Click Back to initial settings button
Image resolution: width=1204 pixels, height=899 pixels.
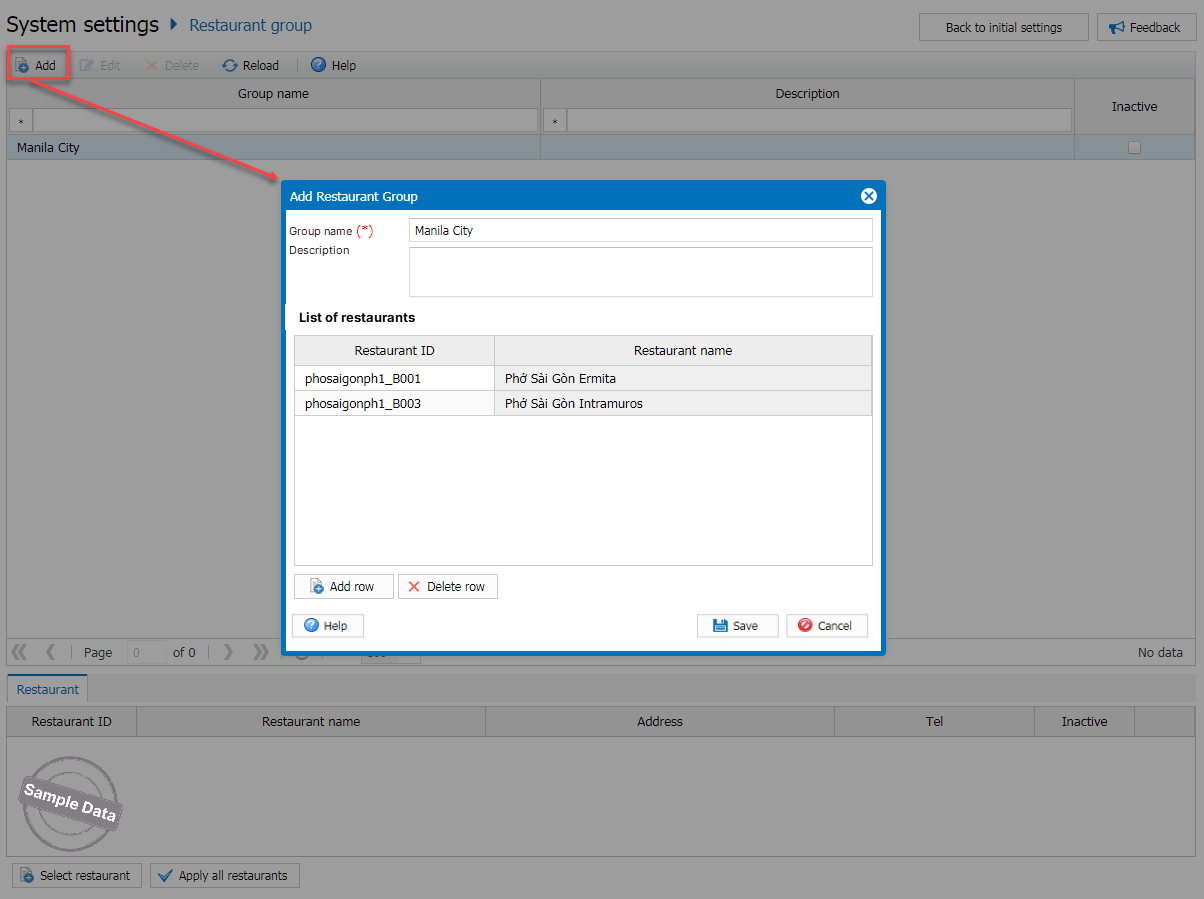(x=1003, y=28)
